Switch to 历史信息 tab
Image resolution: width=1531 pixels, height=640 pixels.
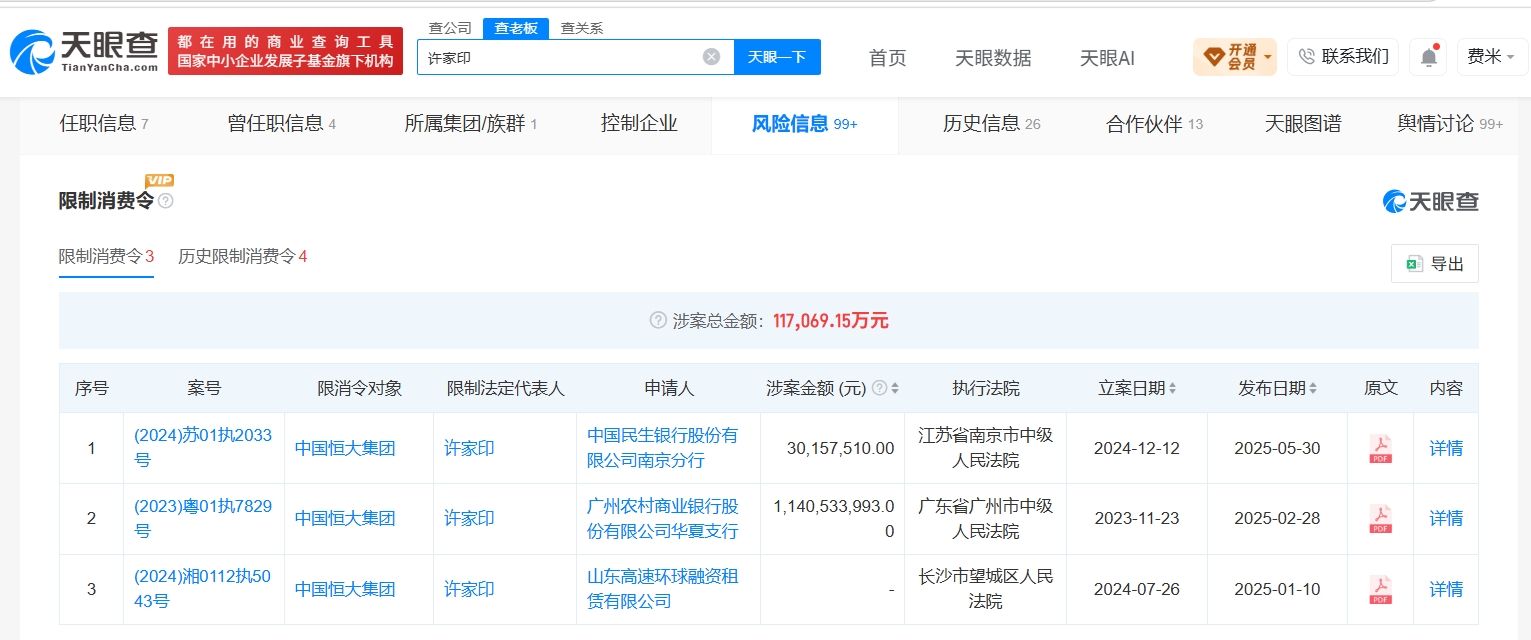[991, 124]
